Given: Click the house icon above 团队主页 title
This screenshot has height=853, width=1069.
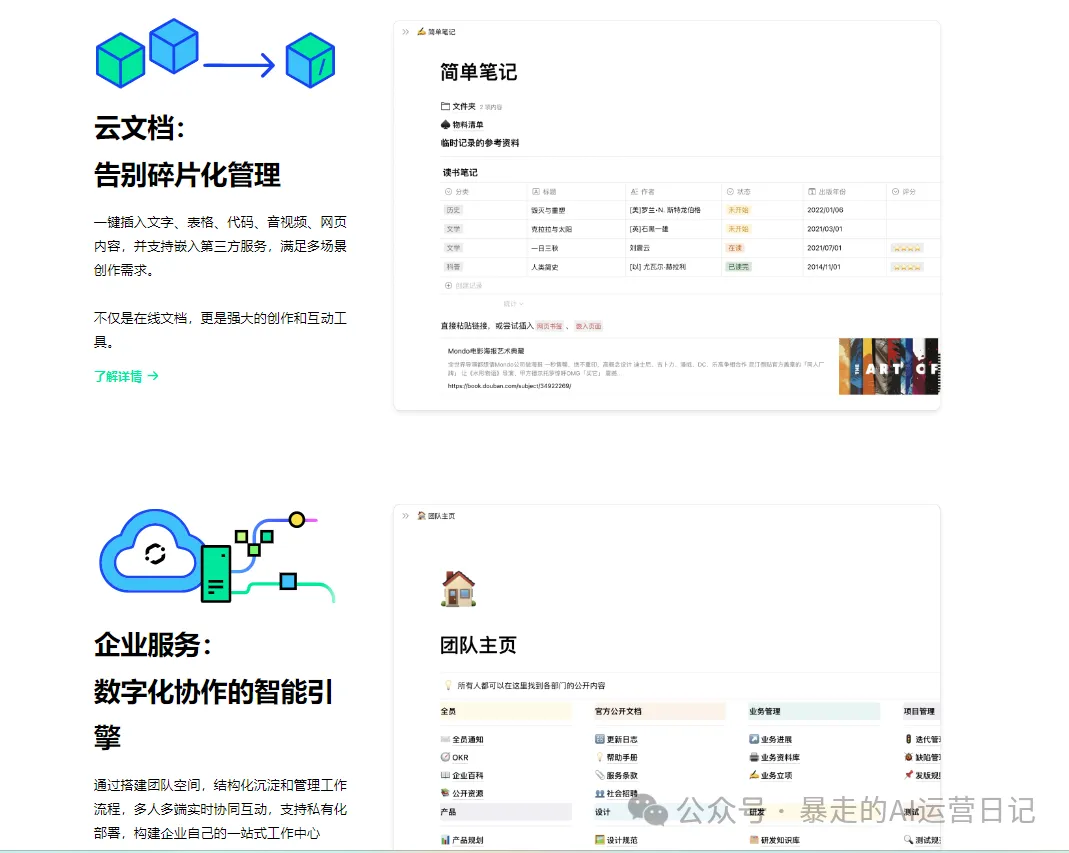Looking at the screenshot, I should 456,588.
